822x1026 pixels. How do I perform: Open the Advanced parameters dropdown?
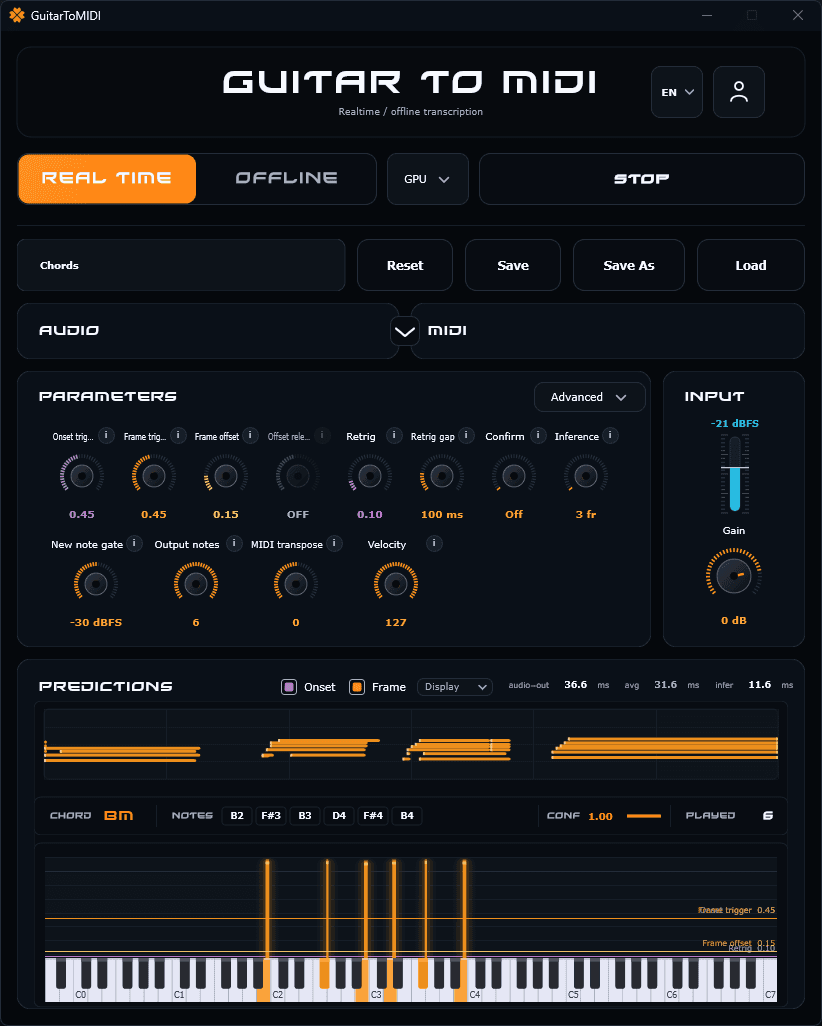[x=589, y=397]
